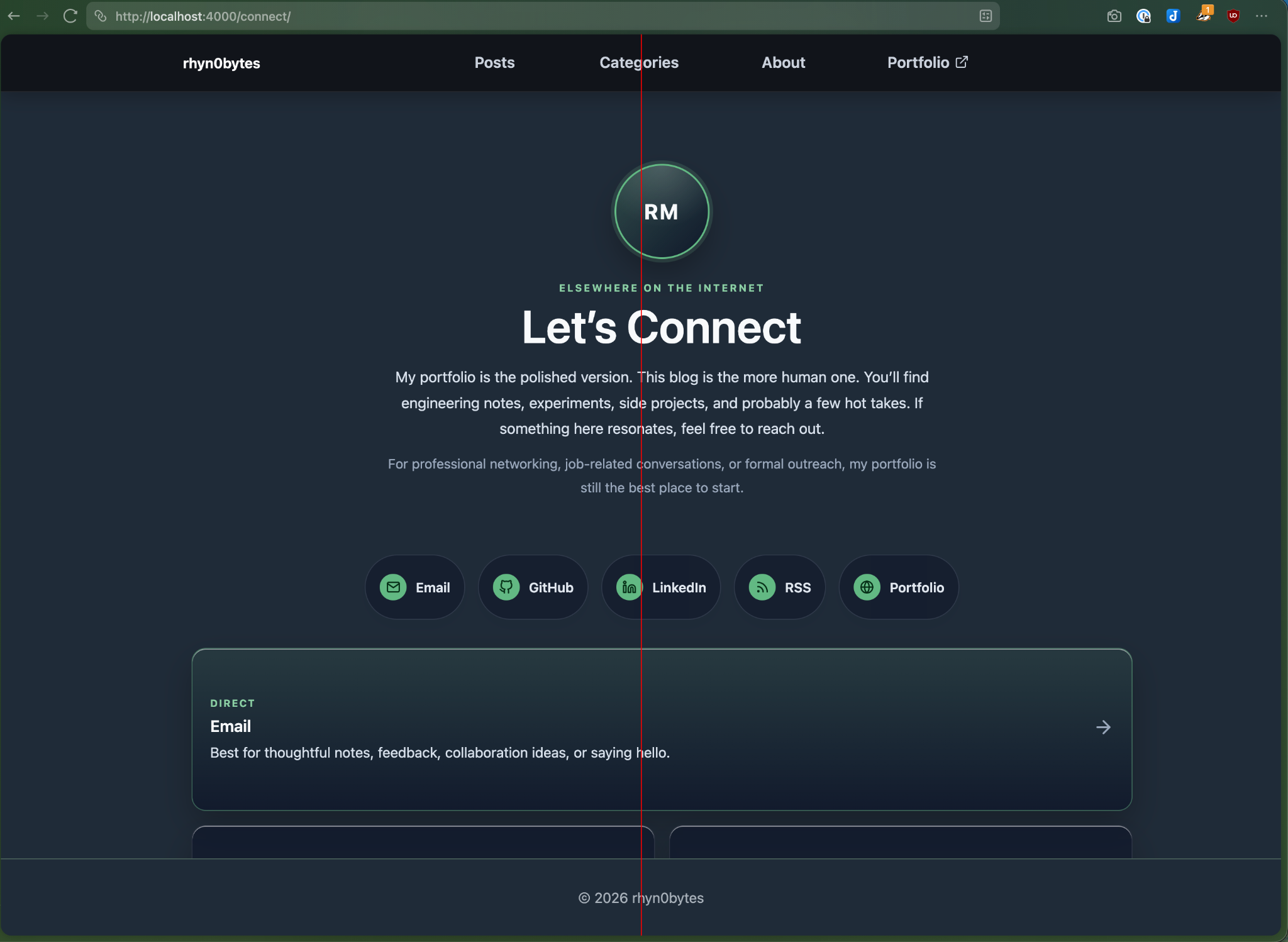
Task: Click the external link icon beside Portfolio
Action: [962, 62]
